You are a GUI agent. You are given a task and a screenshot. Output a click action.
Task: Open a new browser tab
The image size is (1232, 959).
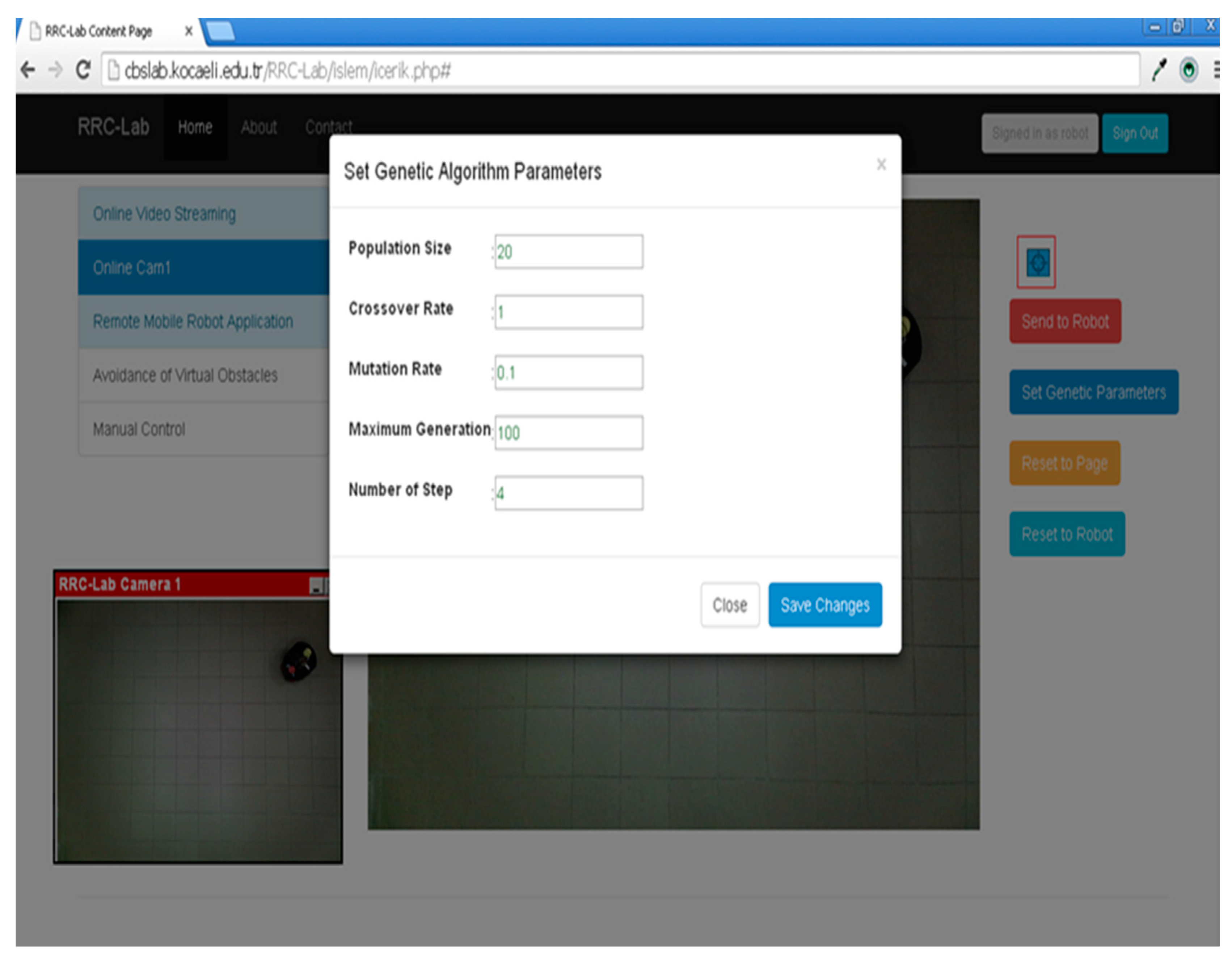click(x=220, y=31)
